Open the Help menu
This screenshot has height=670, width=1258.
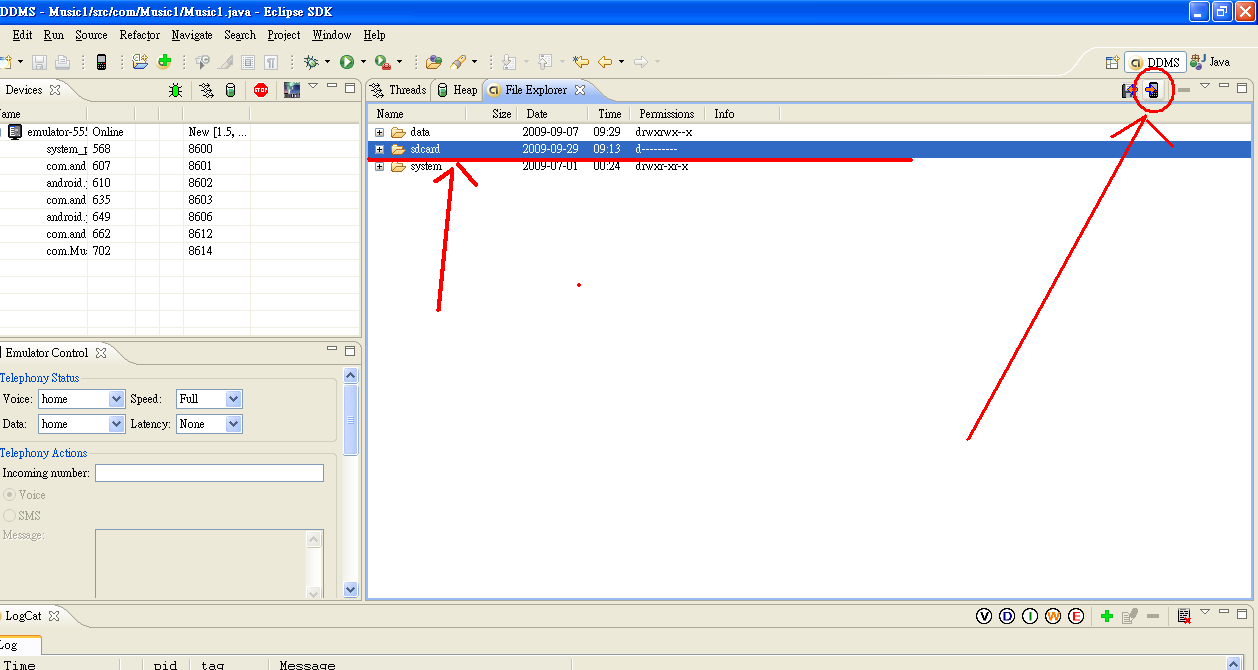coord(374,35)
